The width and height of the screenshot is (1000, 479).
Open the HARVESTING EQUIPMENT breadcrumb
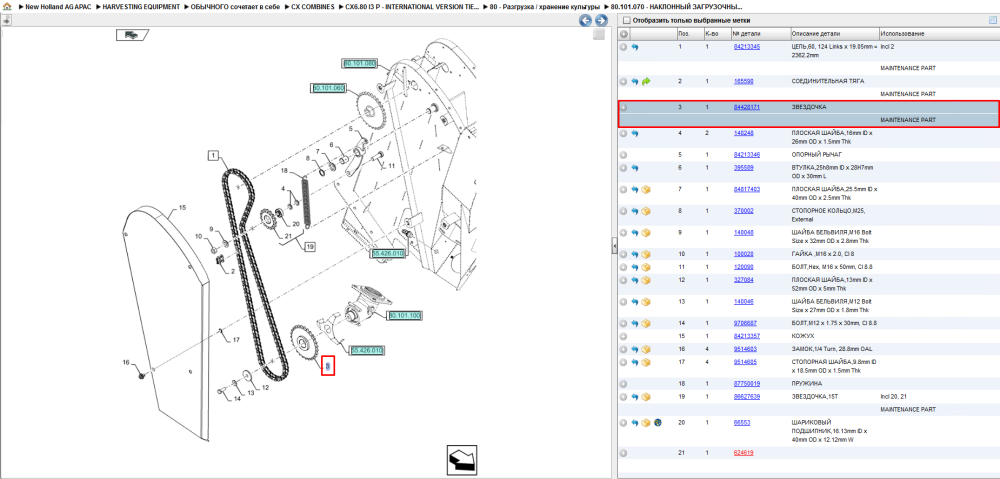140,7
